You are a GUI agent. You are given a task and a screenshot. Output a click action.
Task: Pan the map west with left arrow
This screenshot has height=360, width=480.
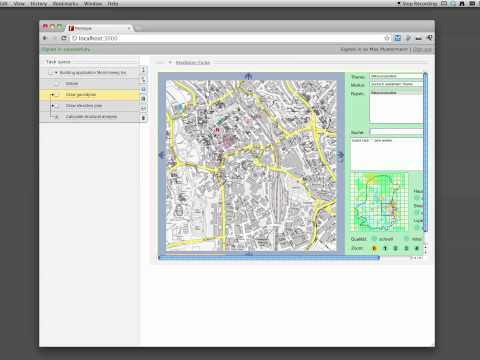point(162,155)
